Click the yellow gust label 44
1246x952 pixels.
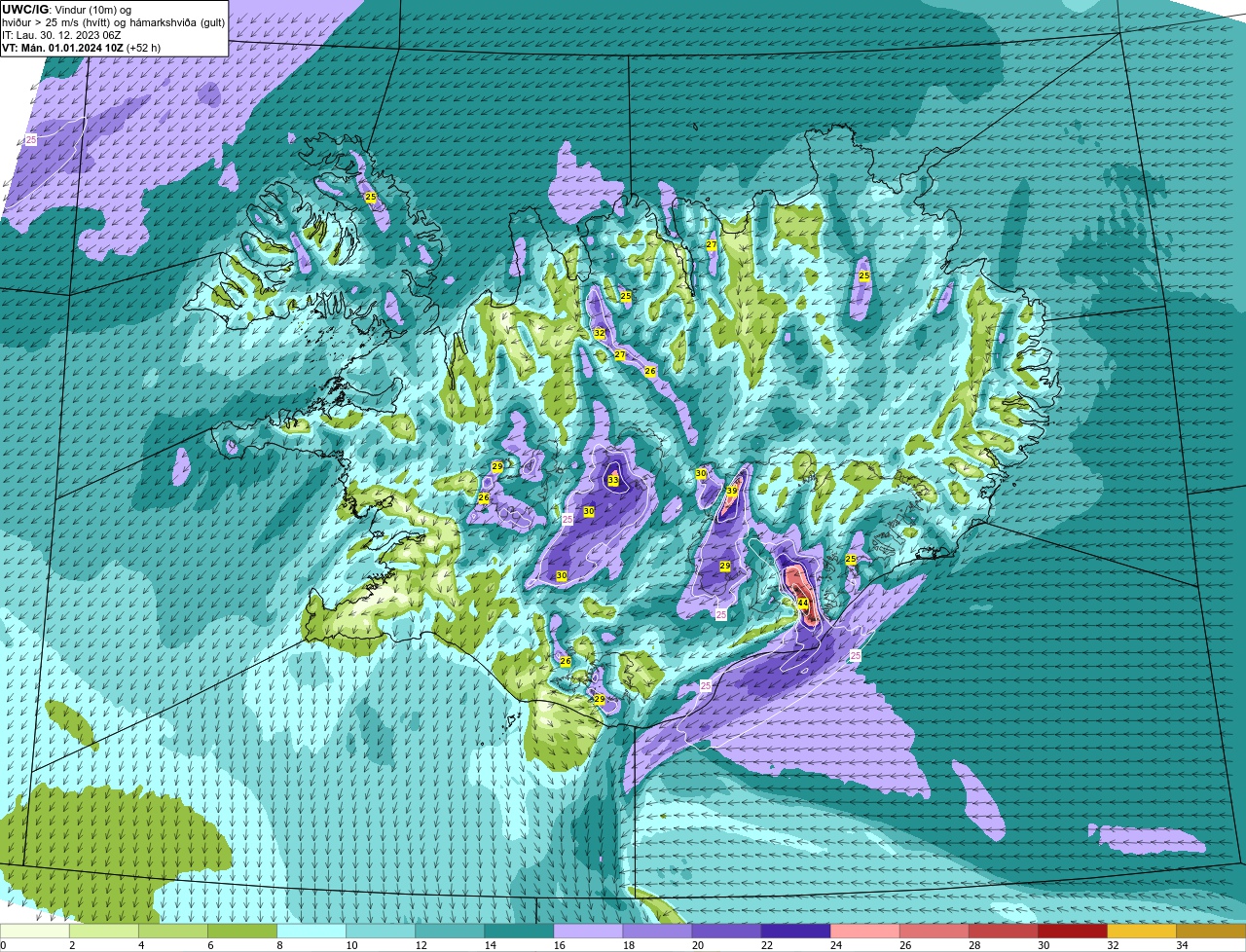pyautogui.click(x=803, y=604)
